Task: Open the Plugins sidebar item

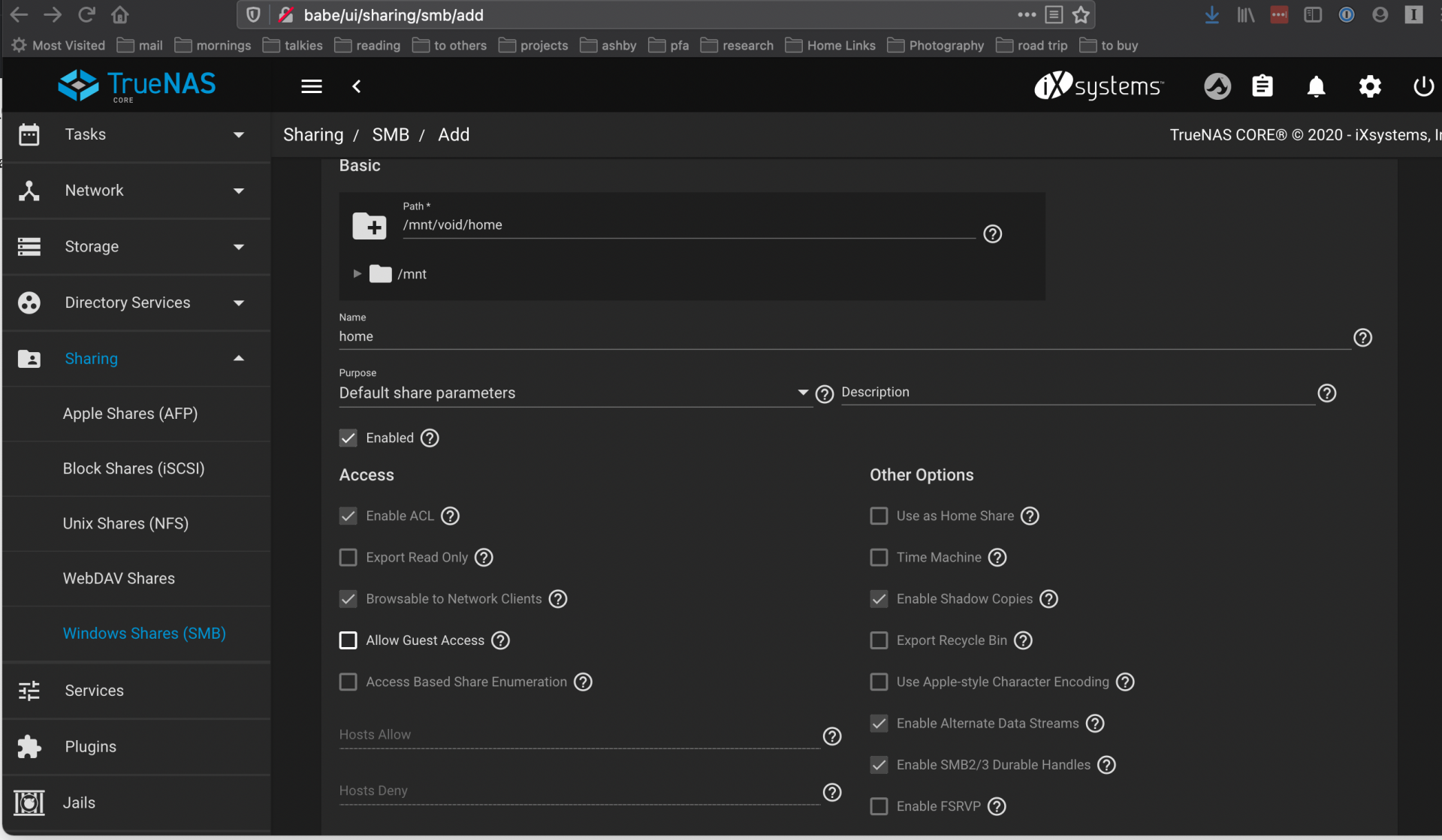Action: coord(137,747)
